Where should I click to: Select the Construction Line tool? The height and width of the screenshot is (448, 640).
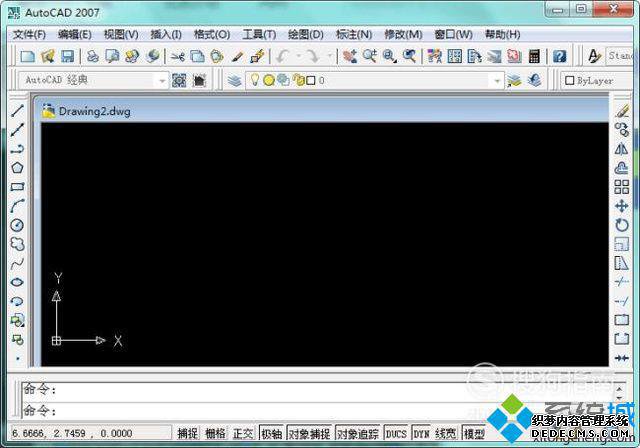[17, 130]
